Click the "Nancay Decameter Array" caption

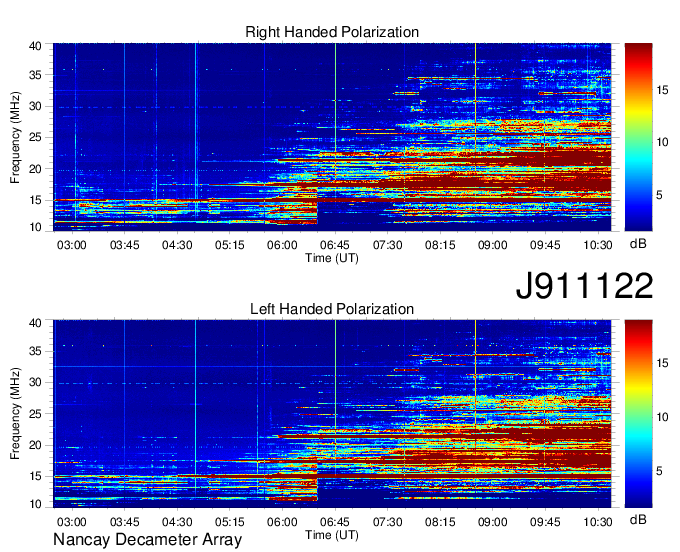[147, 539]
